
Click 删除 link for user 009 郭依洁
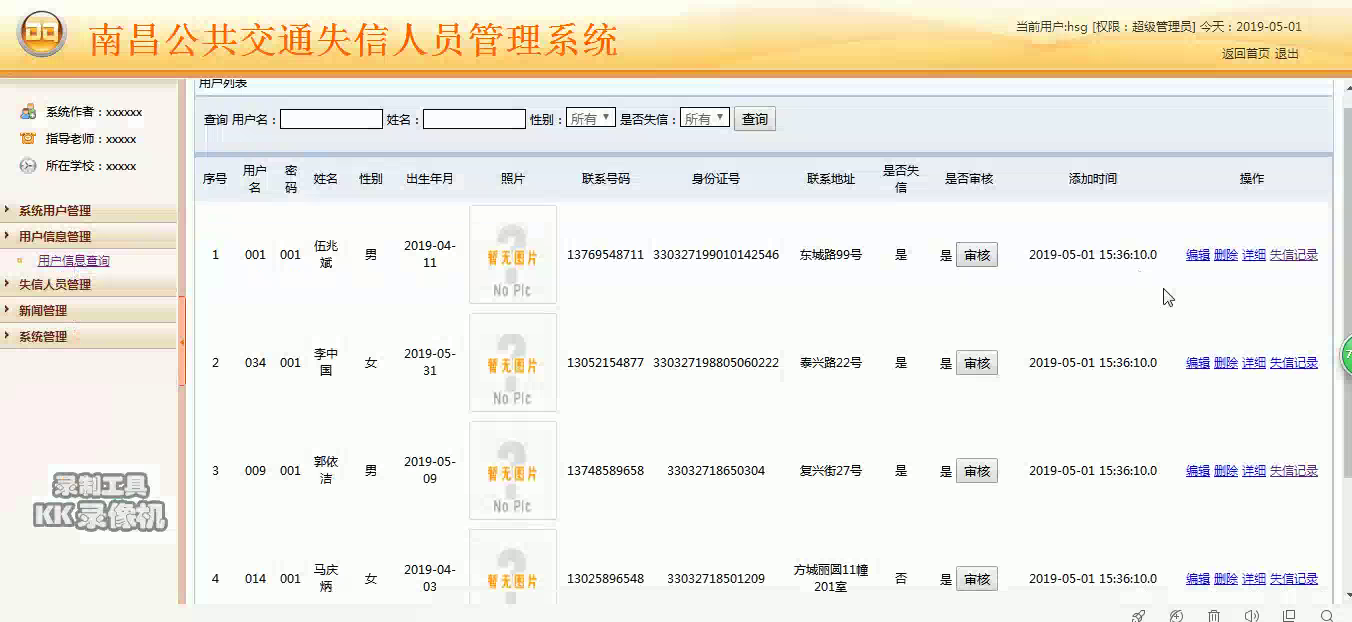(1226, 471)
